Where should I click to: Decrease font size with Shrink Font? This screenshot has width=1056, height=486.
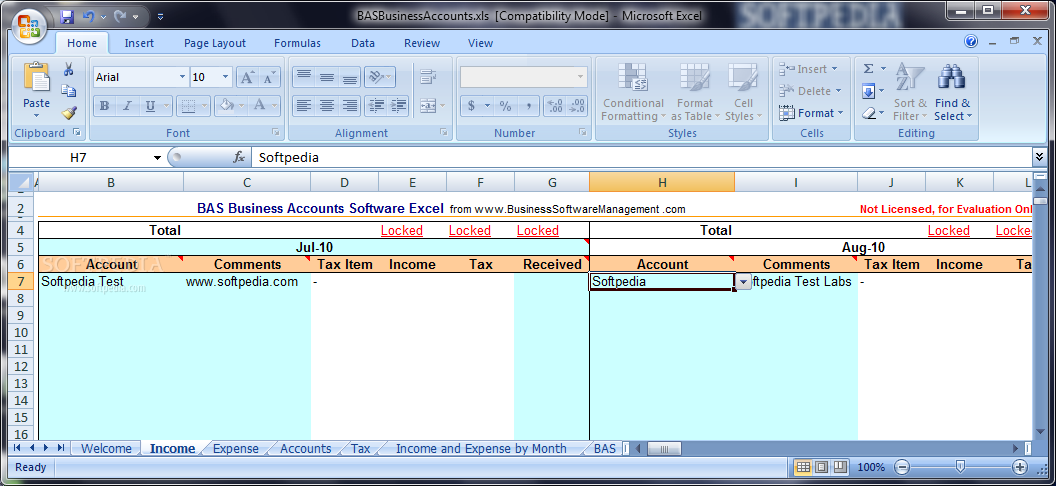click(x=269, y=77)
